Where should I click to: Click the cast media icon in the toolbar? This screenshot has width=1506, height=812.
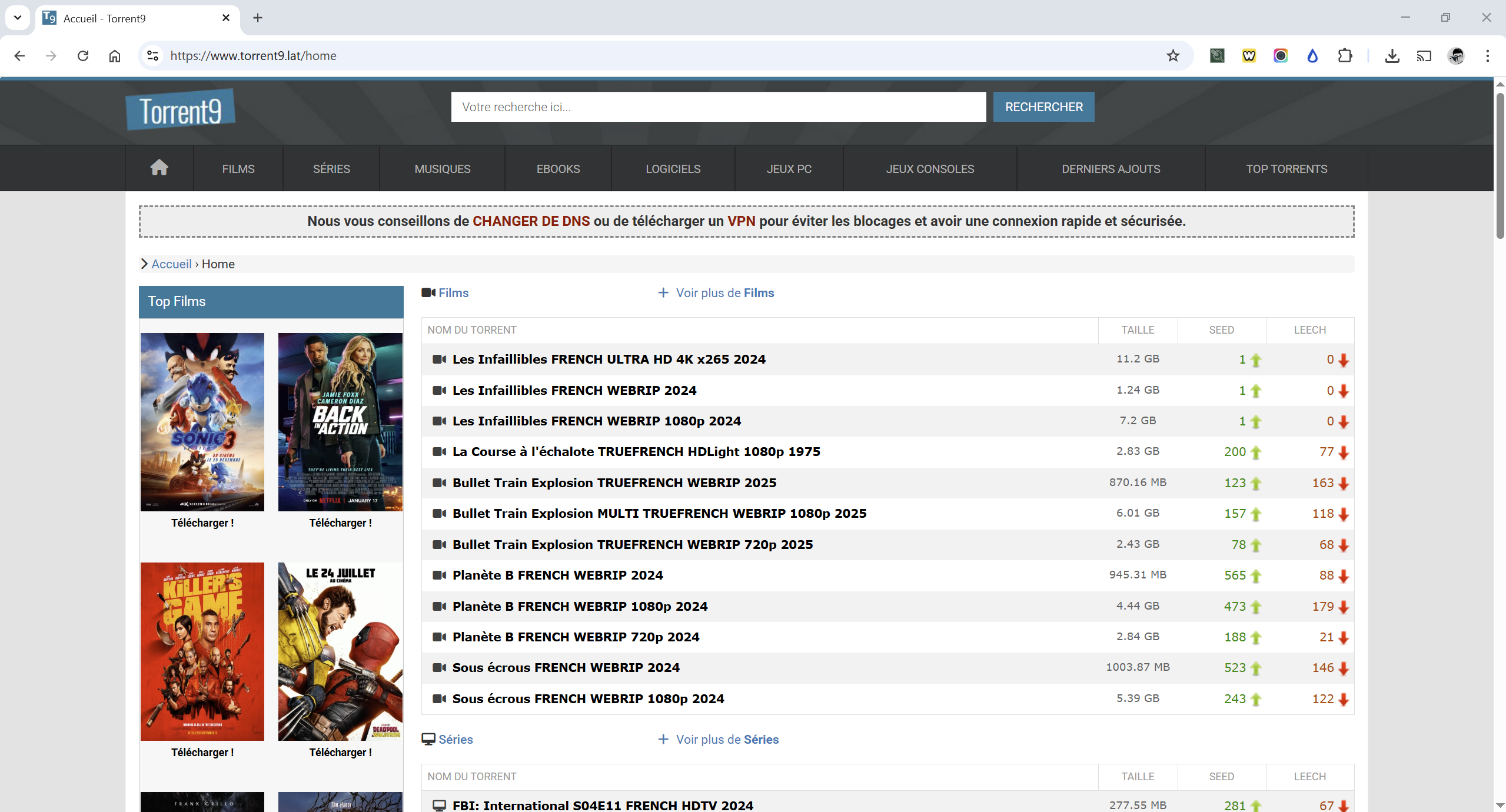click(x=1424, y=56)
